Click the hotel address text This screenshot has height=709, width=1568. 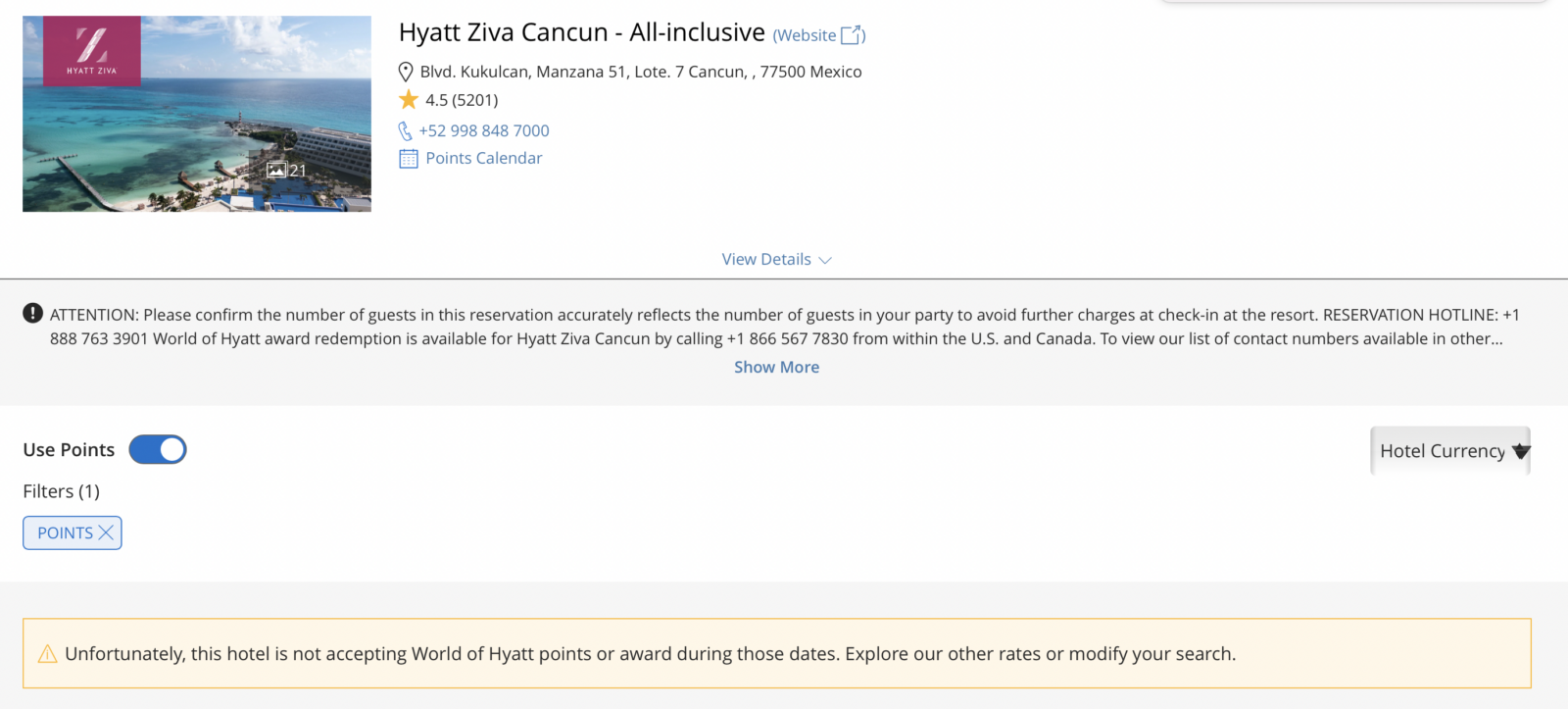641,72
